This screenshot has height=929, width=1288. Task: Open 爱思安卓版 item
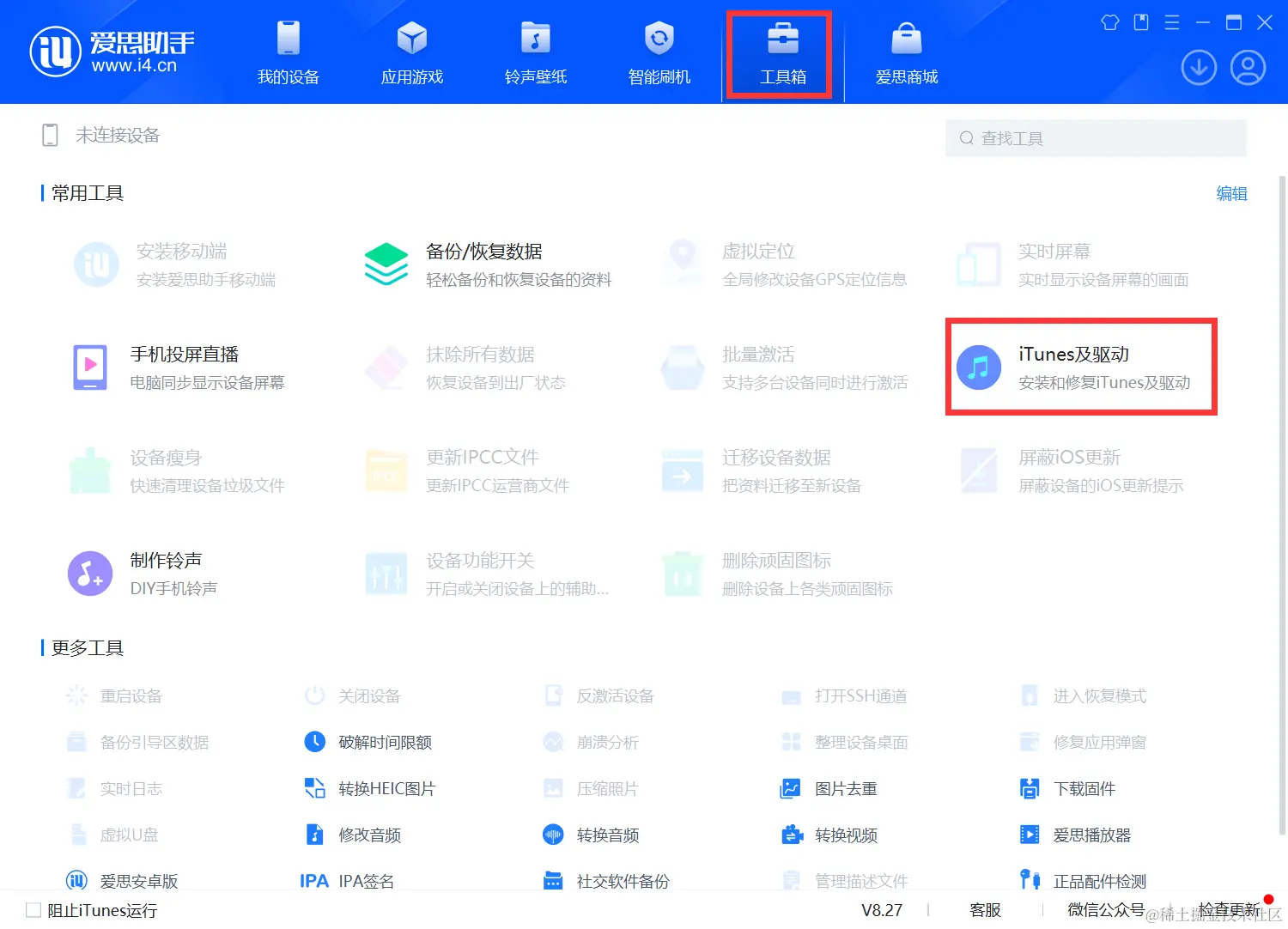(x=122, y=880)
